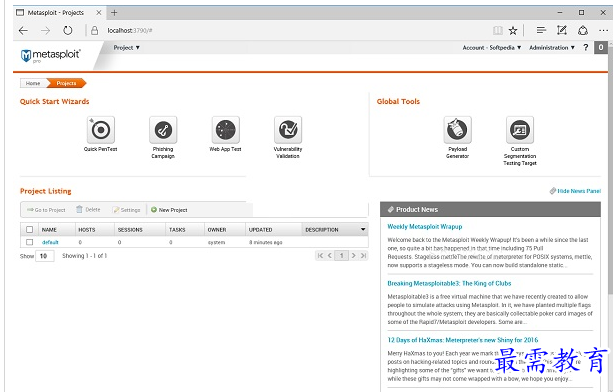Make a web note pen icon
The width and height of the screenshot is (616, 392).
562,30
